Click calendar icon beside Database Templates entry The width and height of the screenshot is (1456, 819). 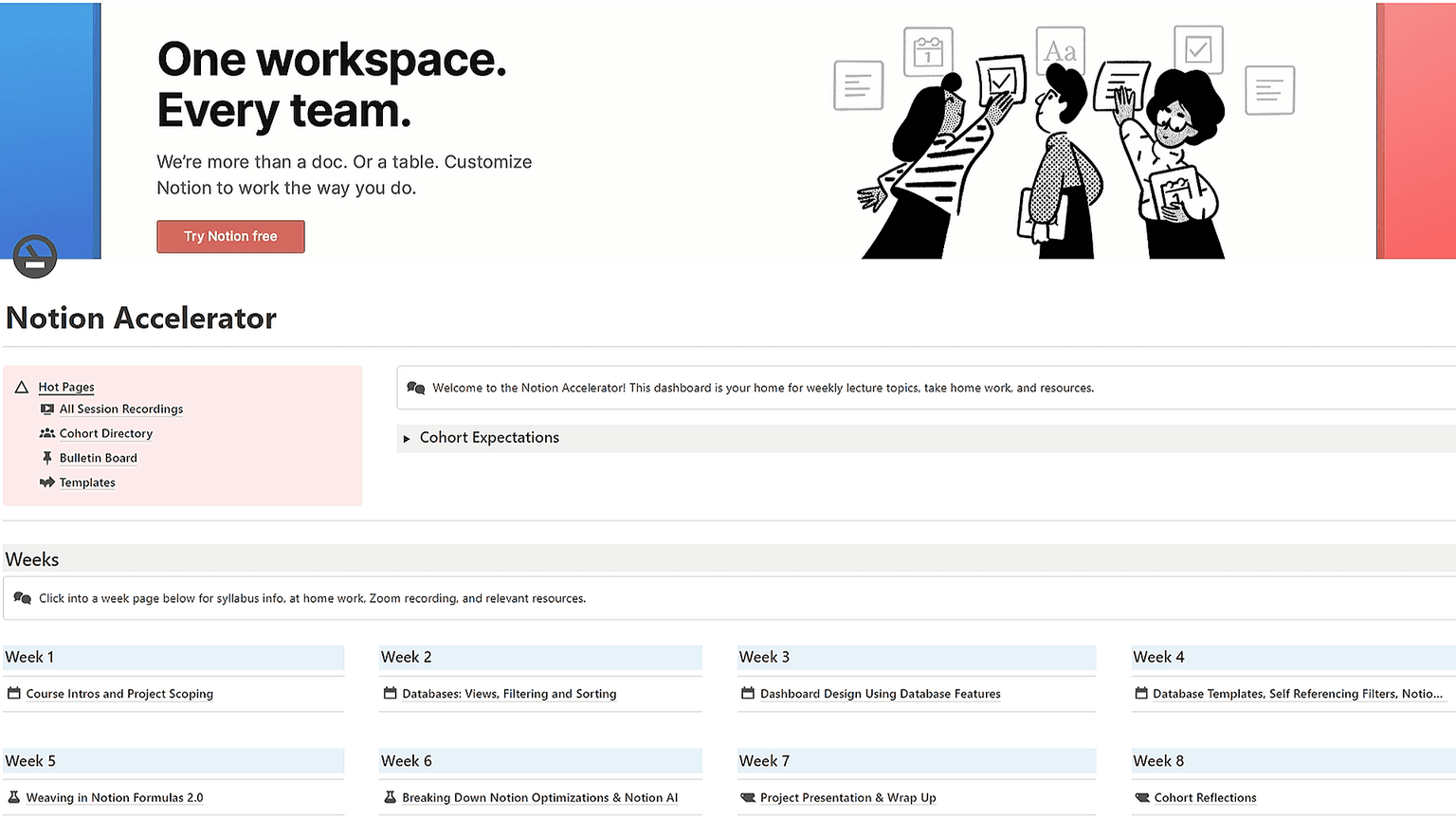tap(1141, 693)
